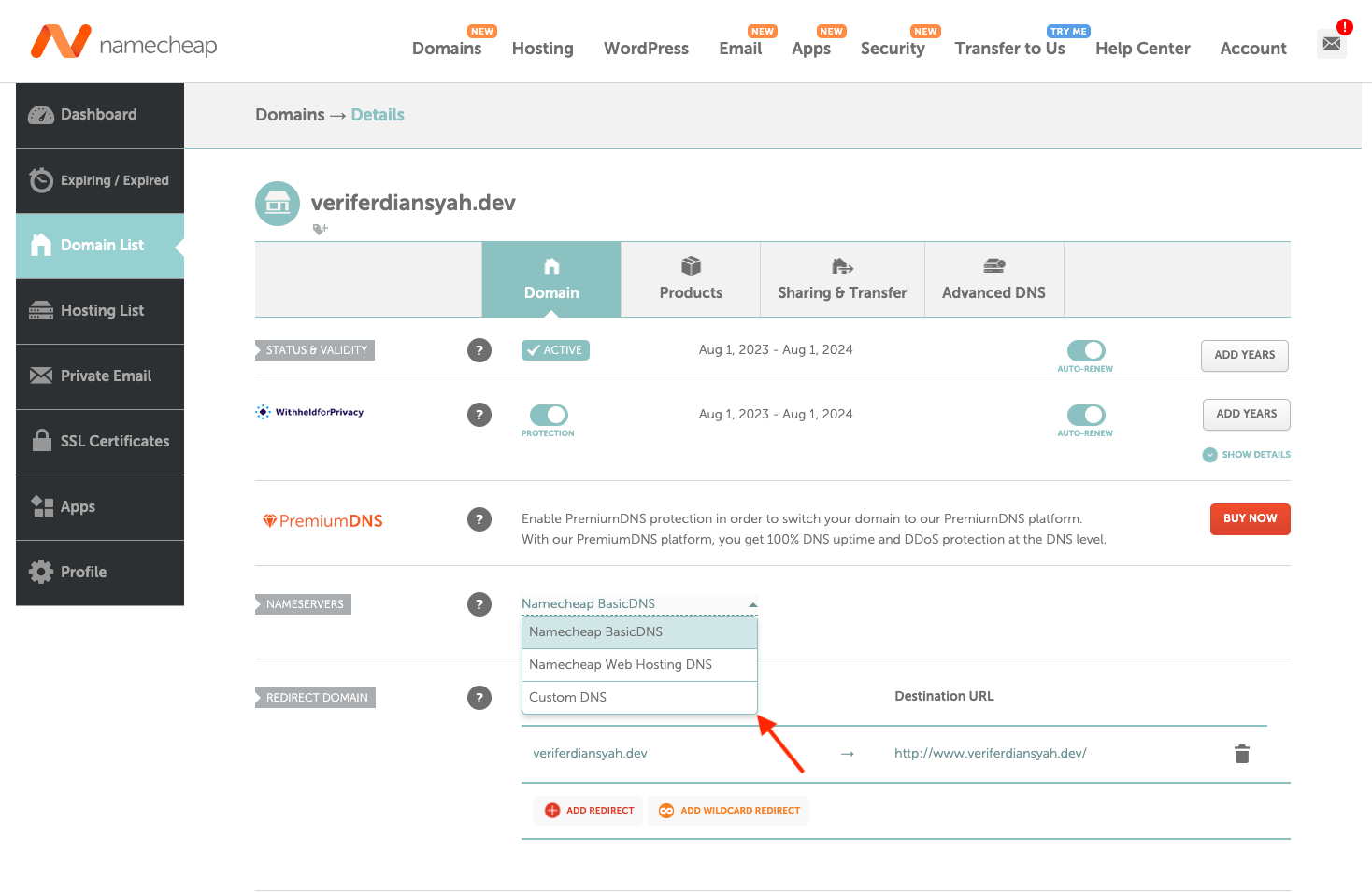1372x893 pixels.
Task: Open help for WithheldforPrivacy row
Action: (479, 415)
